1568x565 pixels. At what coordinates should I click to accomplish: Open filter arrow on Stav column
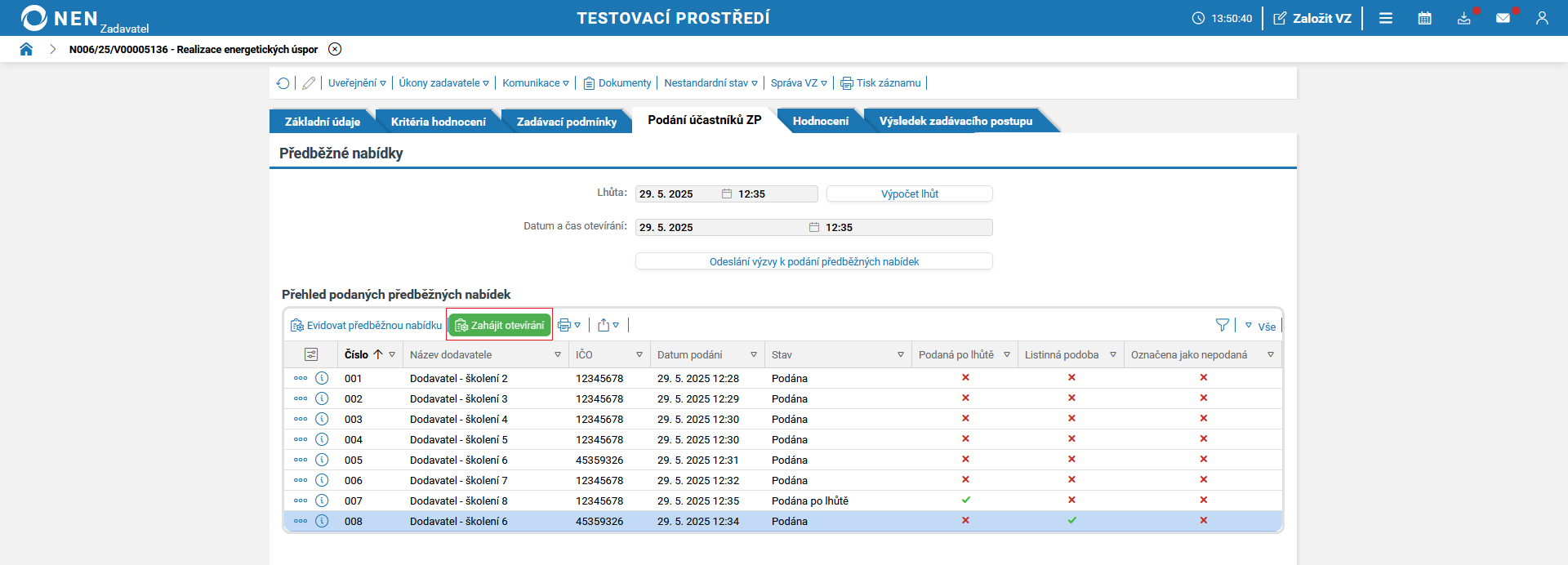tap(901, 355)
